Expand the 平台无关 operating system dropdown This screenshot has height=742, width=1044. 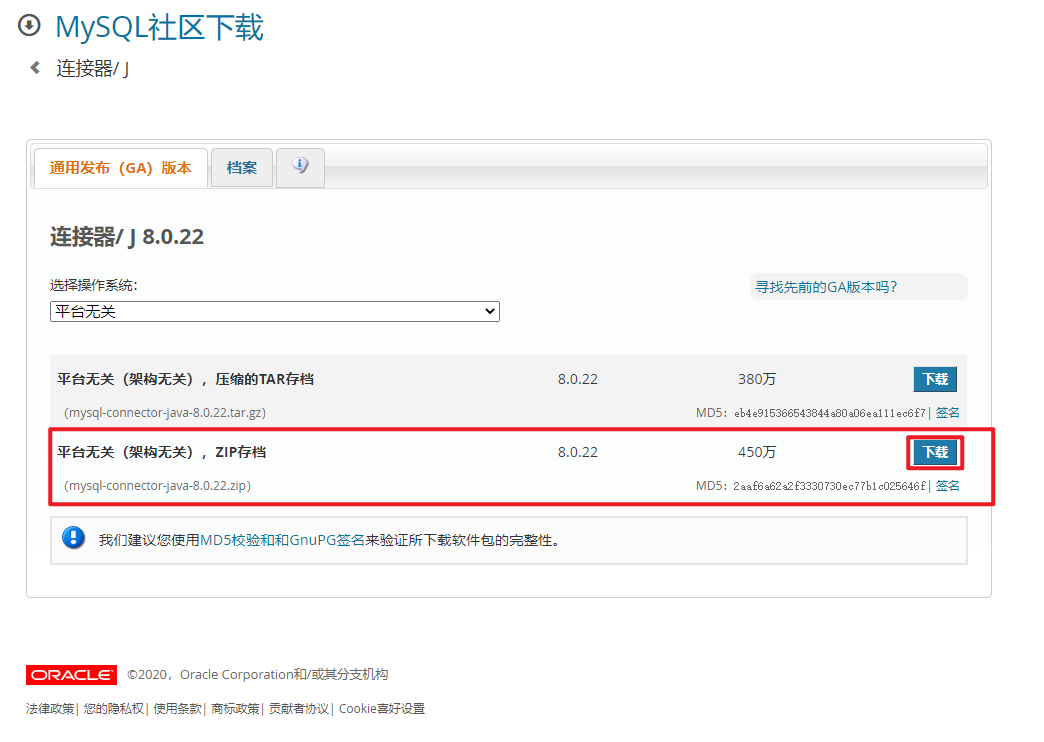click(274, 311)
